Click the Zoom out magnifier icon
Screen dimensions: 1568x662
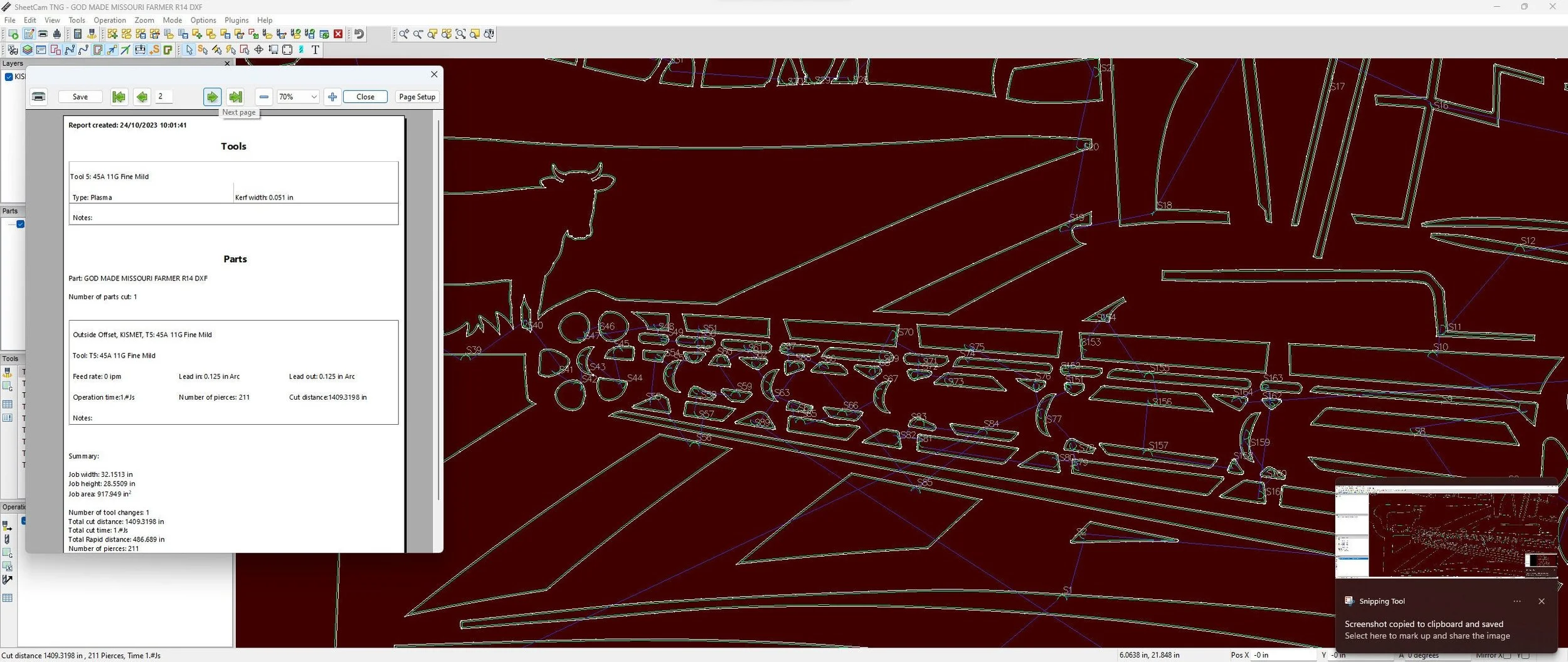click(x=418, y=34)
